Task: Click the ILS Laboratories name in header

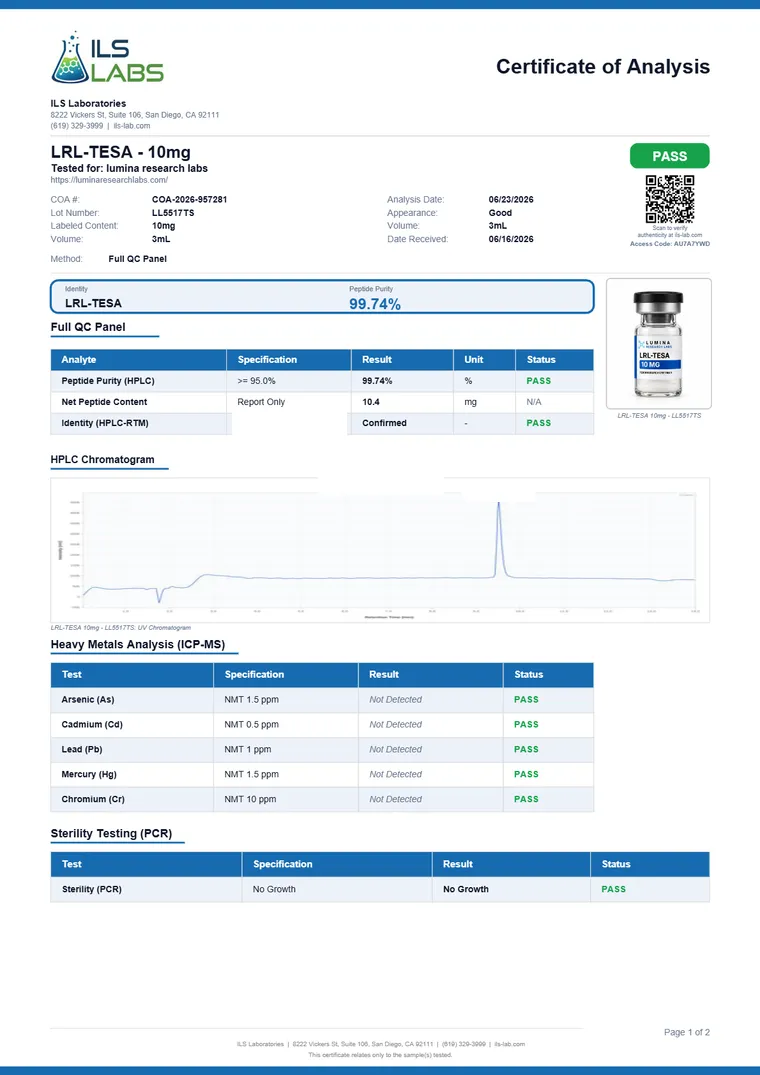Action: tap(88, 104)
